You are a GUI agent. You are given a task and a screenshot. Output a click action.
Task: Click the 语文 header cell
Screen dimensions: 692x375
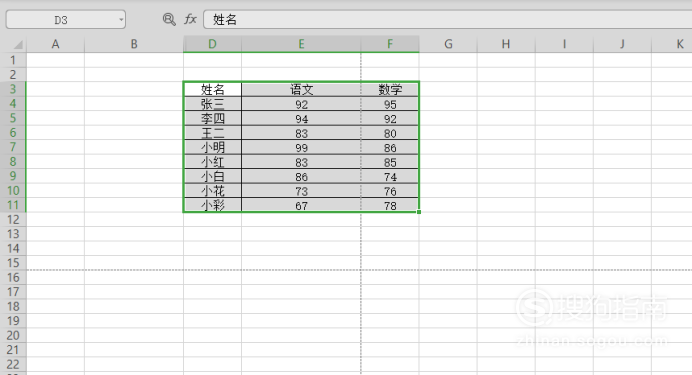(x=301, y=89)
